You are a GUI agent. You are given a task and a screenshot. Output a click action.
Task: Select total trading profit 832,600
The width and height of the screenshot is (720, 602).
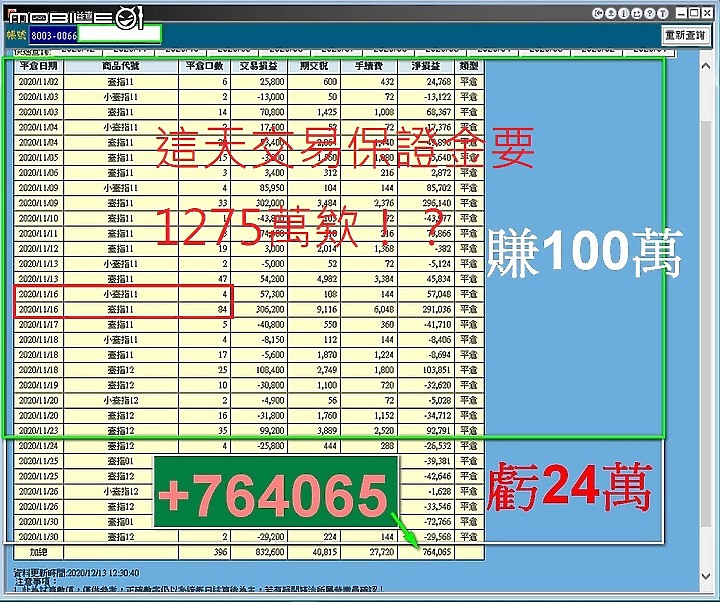(259, 552)
